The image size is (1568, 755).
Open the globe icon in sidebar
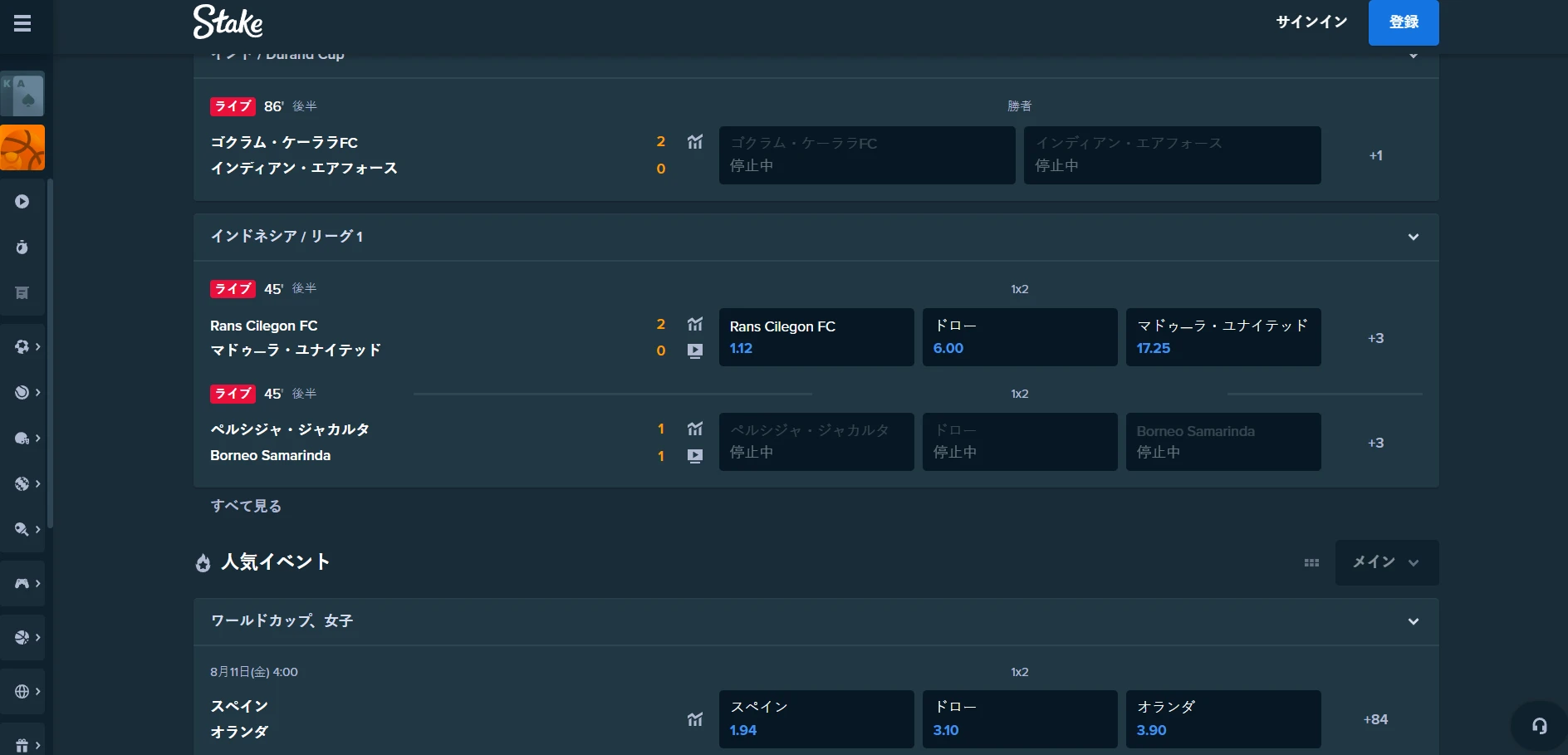click(x=22, y=691)
